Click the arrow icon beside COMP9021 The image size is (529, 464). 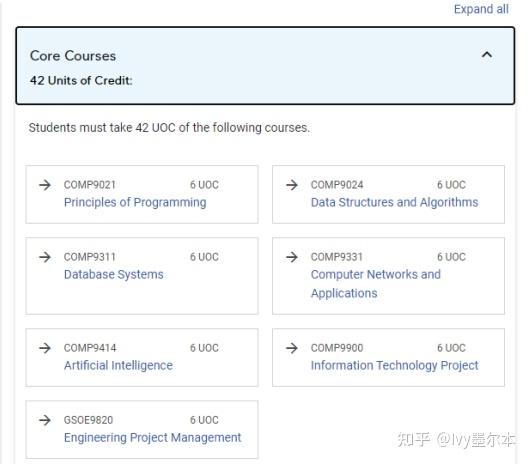[45, 185]
